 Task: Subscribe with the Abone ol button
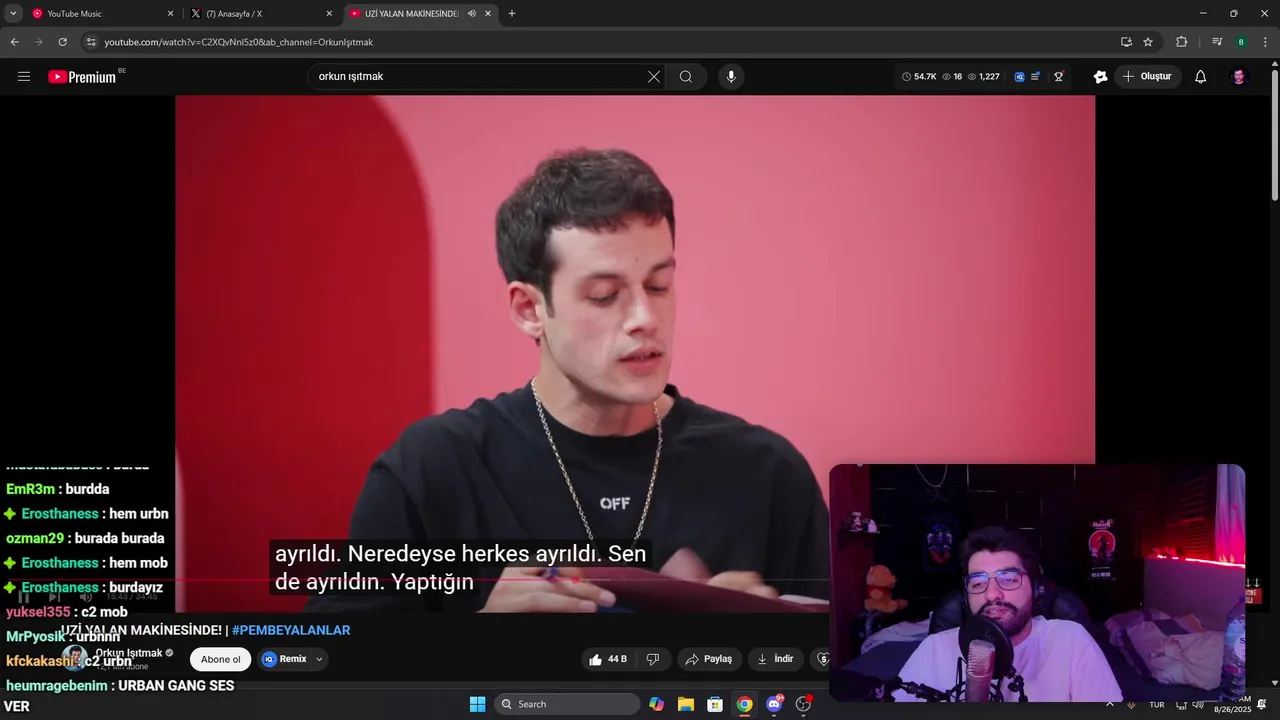(220, 659)
